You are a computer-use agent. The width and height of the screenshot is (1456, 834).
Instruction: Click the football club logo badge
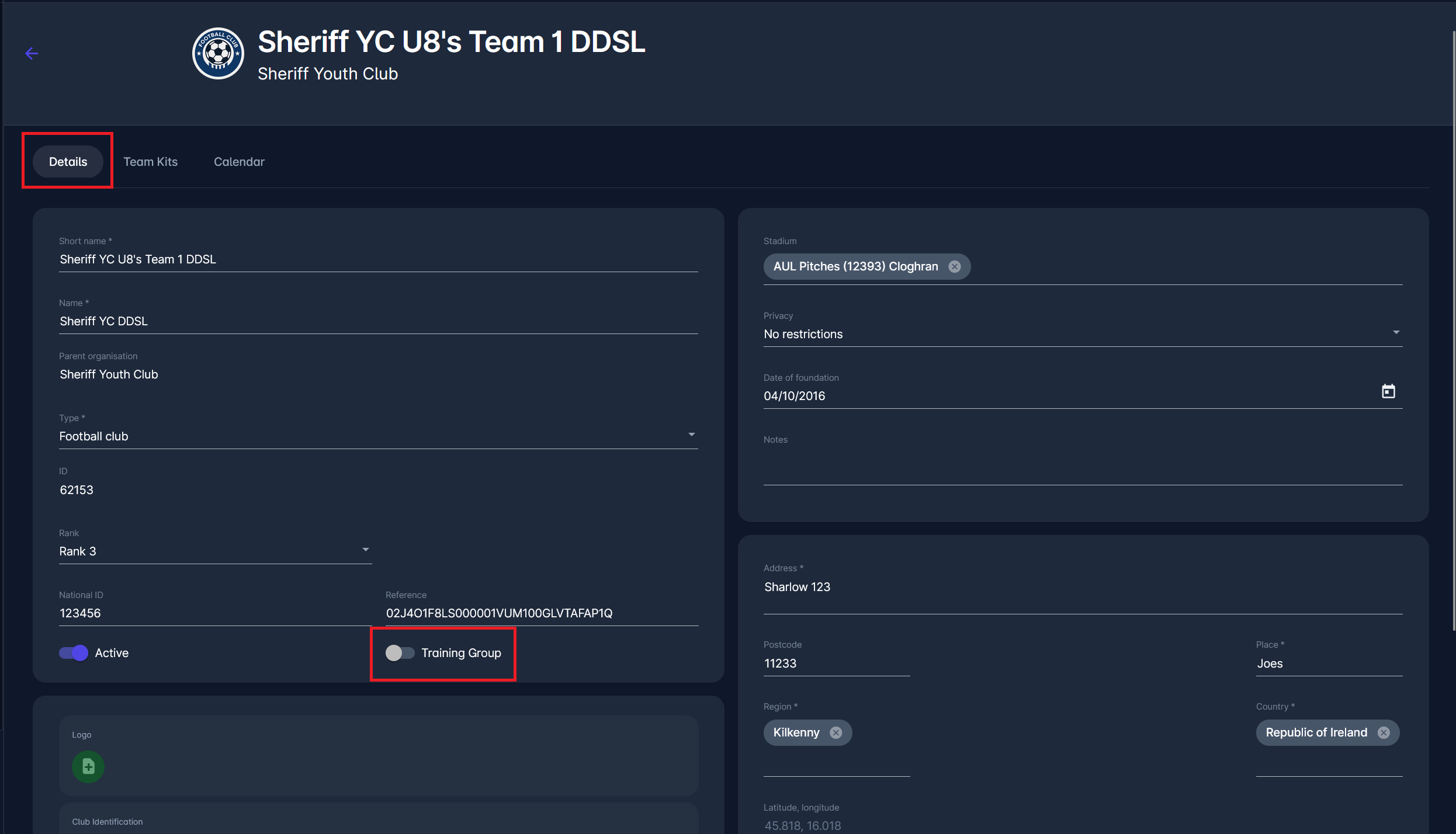218,54
